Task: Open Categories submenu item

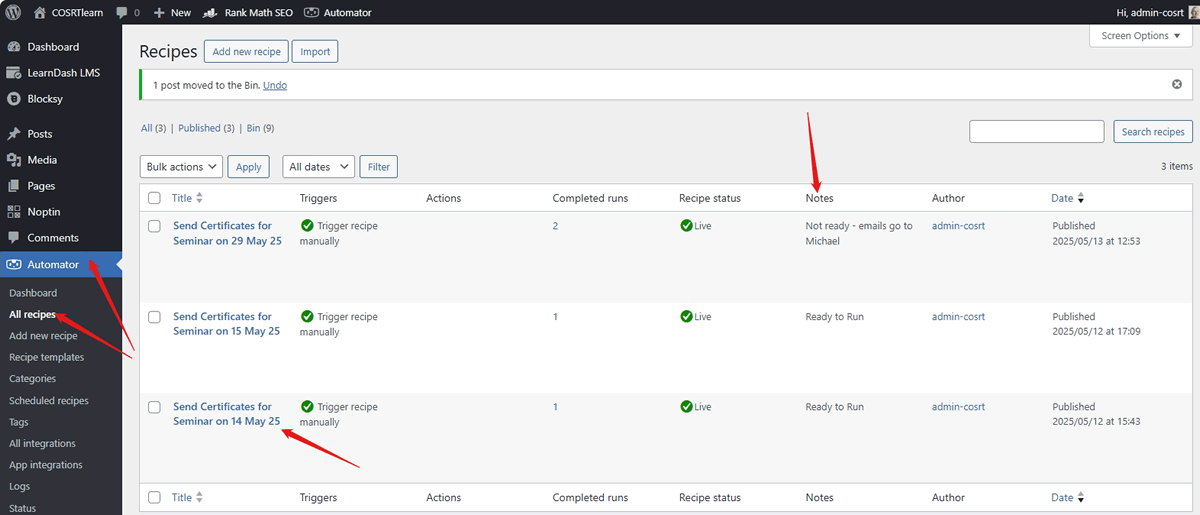Action: tap(32, 379)
